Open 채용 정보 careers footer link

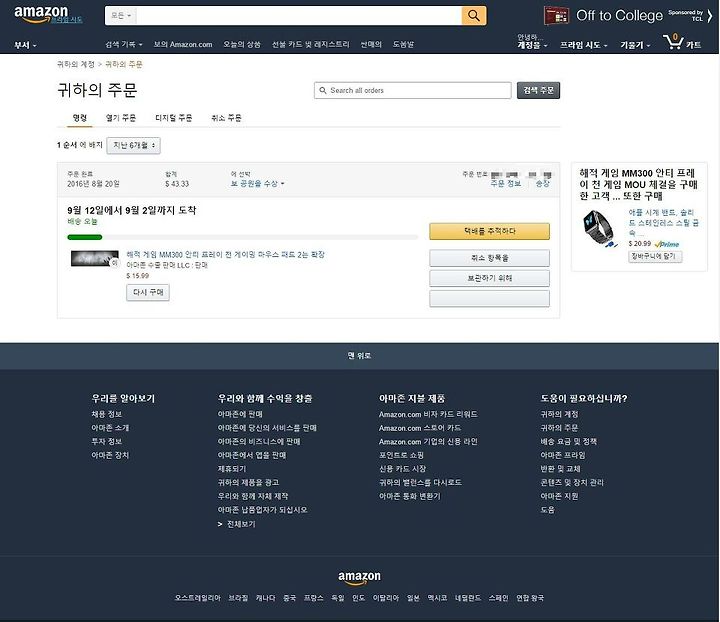107,414
